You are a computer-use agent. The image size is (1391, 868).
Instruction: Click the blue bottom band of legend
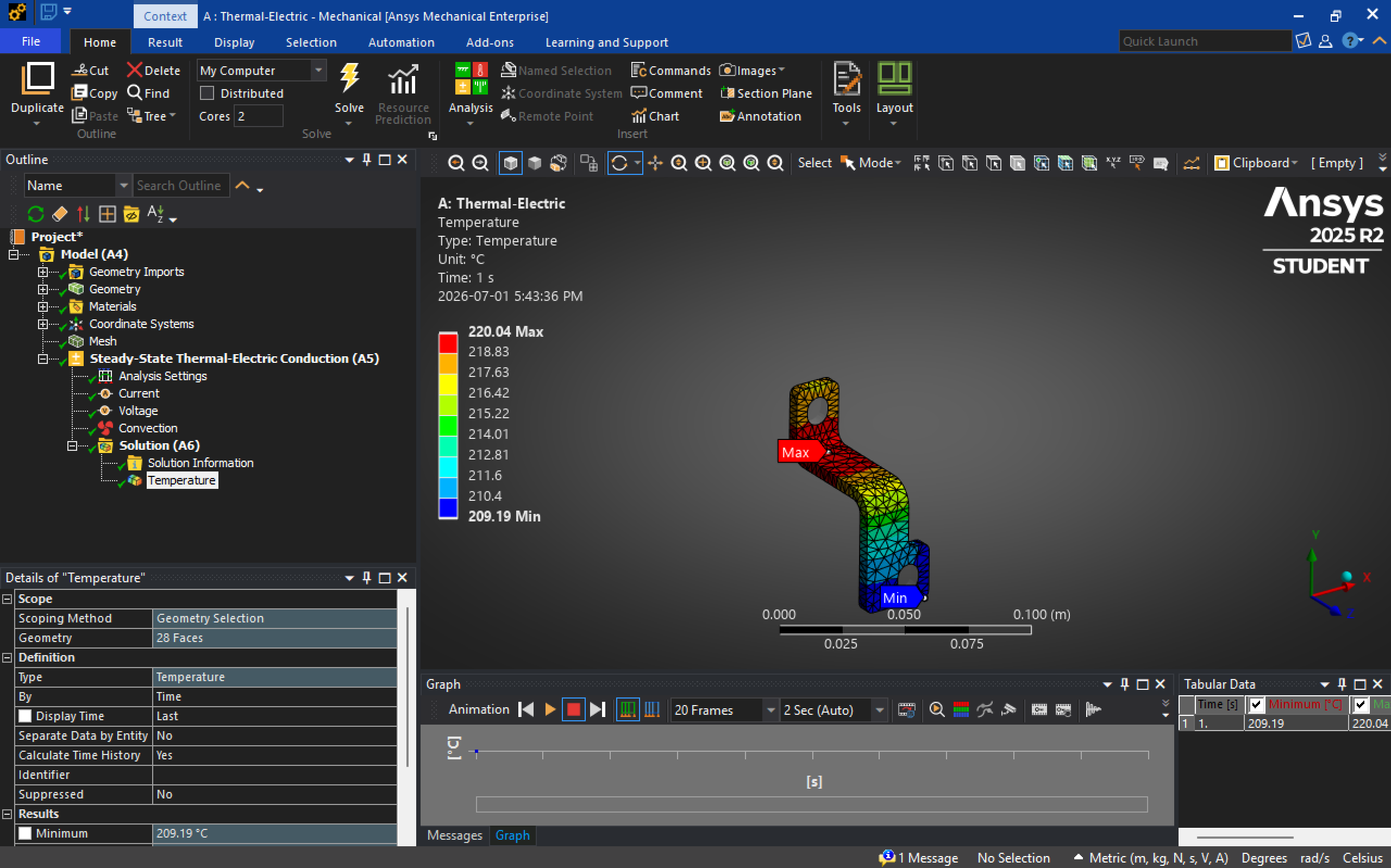pyautogui.click(x=448, y=507)
